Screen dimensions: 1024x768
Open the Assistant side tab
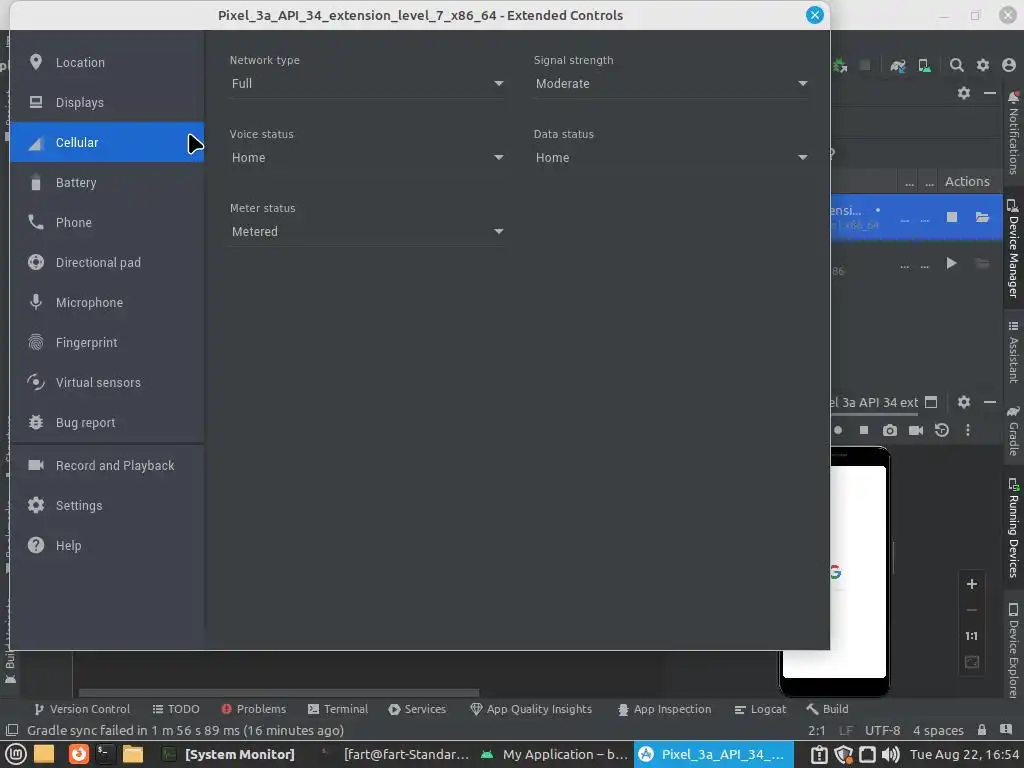(x=1013, y=351)
